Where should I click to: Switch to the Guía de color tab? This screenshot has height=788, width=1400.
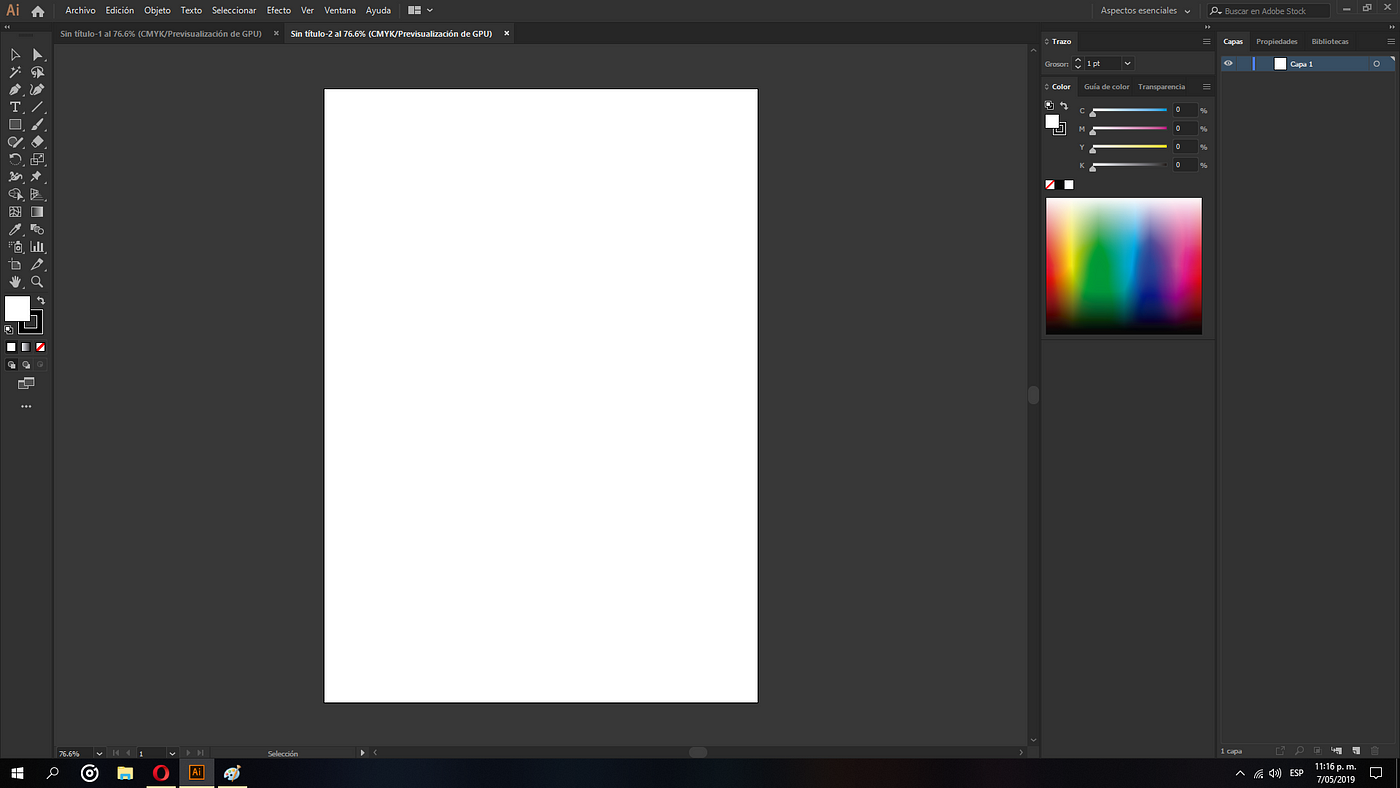click(x=1107, y=87)
